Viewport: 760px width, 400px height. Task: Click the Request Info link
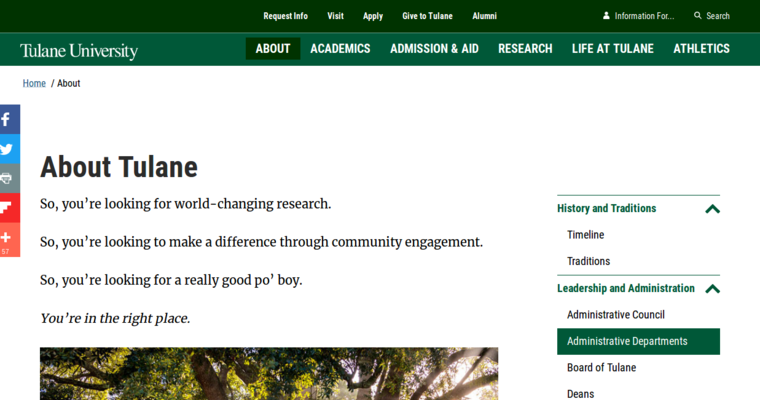pyautogui.click(x=285, y=16)
